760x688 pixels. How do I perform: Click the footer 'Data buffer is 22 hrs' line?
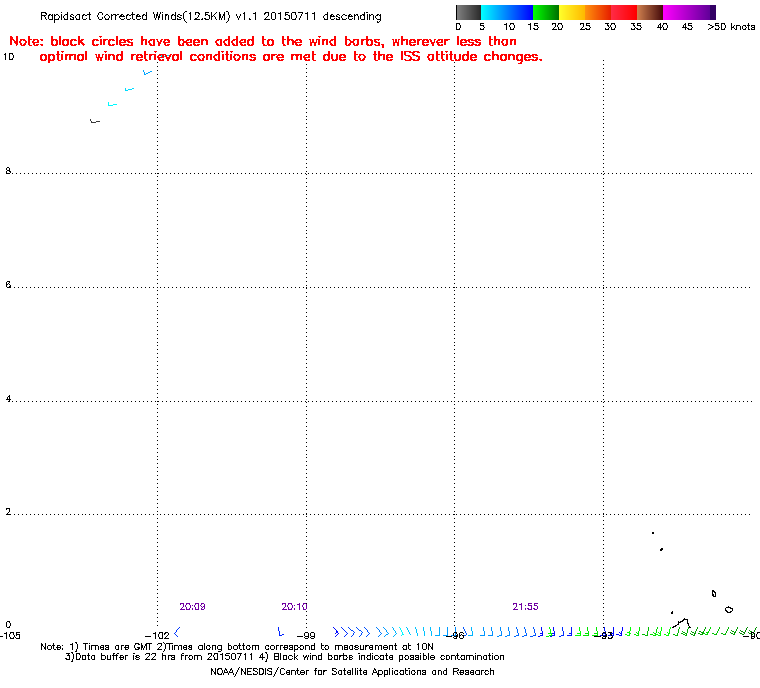(285, 657)
